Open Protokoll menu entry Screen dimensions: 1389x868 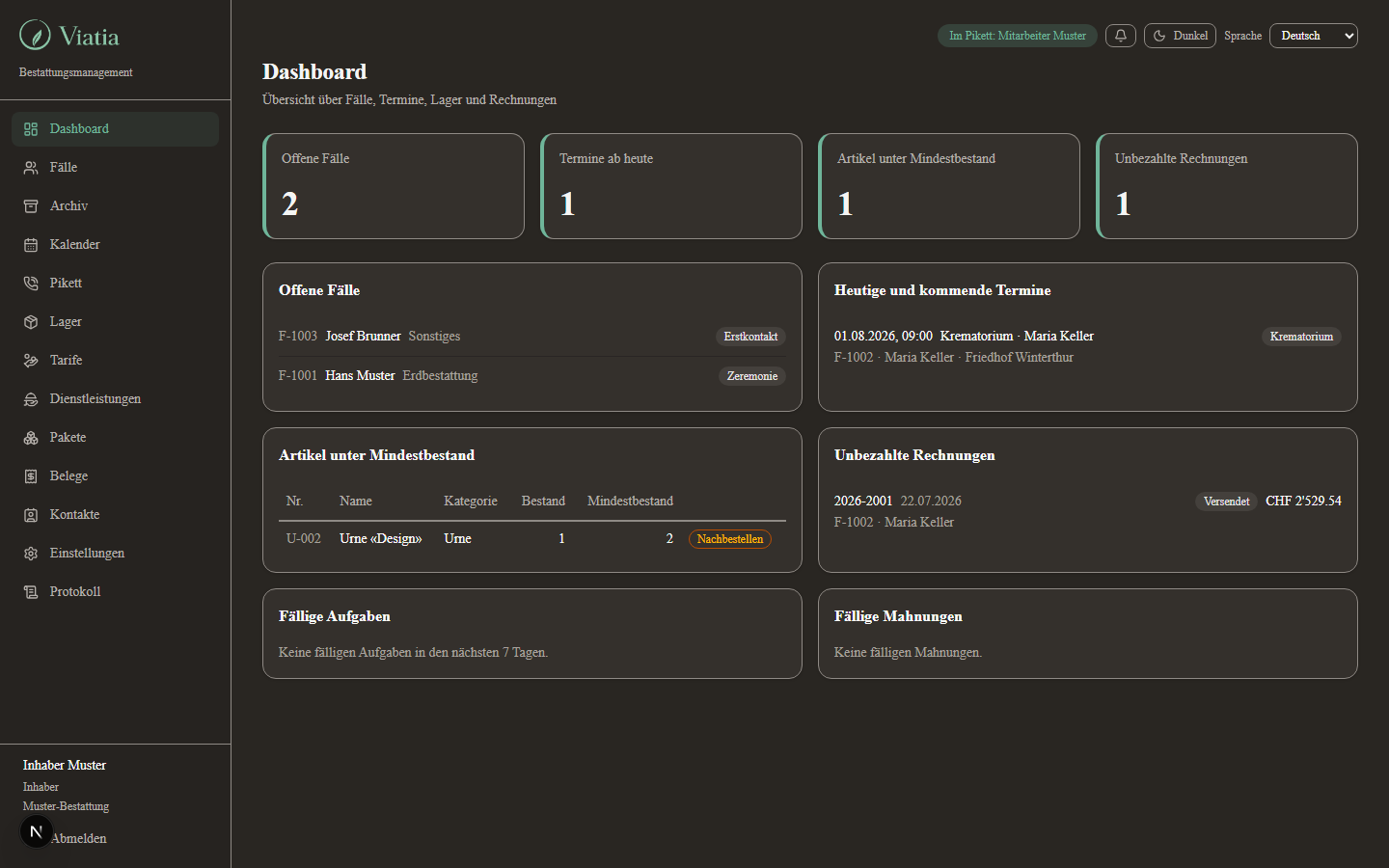point(116,592)
